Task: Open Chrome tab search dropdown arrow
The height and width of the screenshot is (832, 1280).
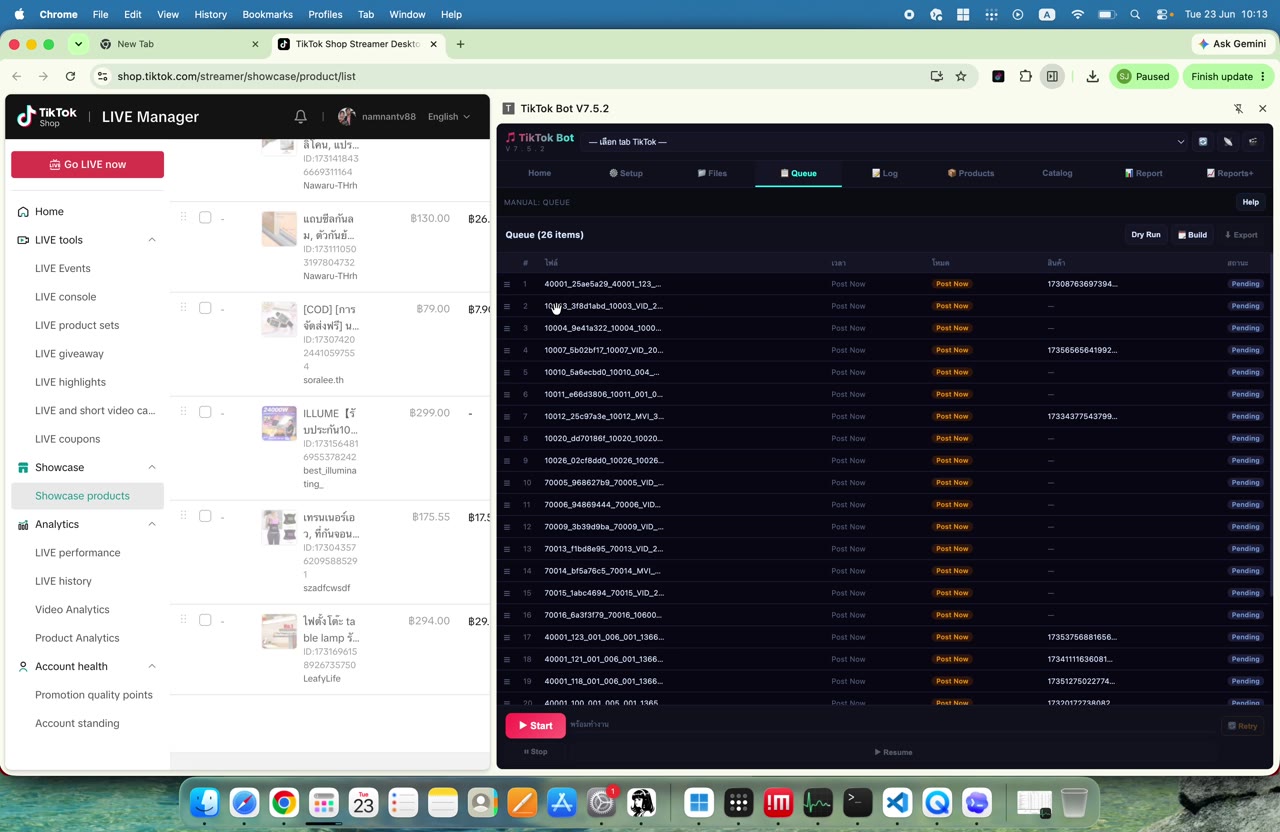Action: click(78, 44)
